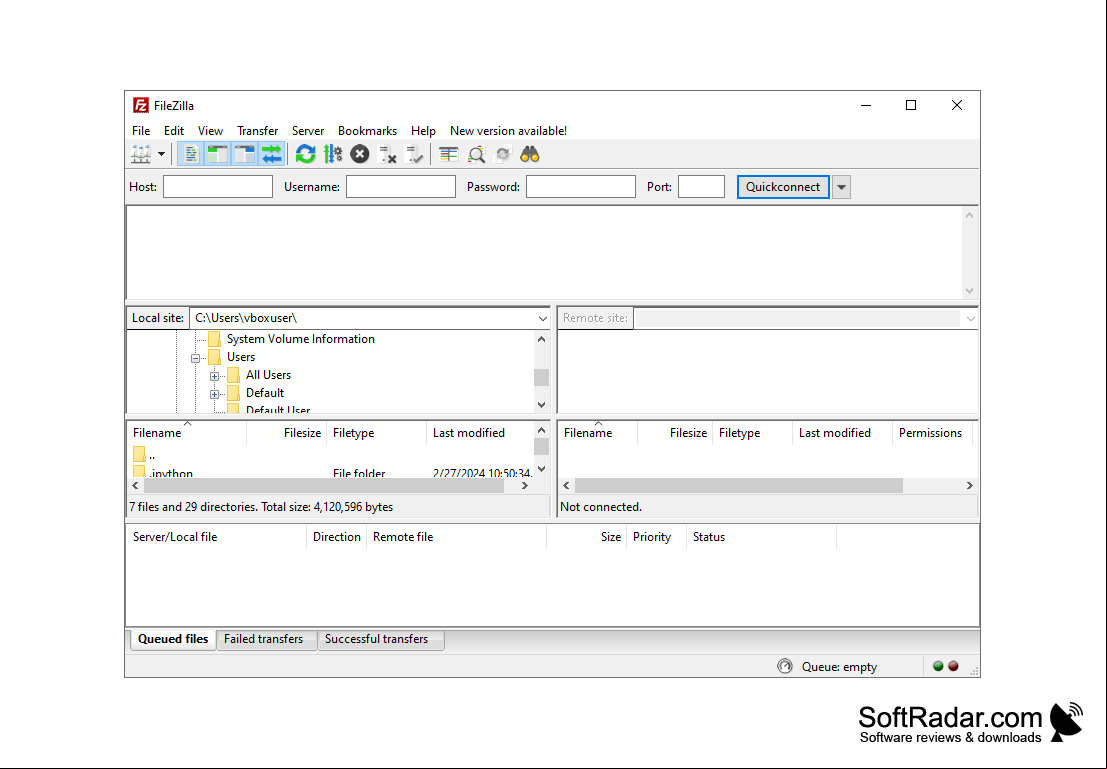Screen dimensions: 1107x769
Task: Open the Server menu
Action: [308, 131]
